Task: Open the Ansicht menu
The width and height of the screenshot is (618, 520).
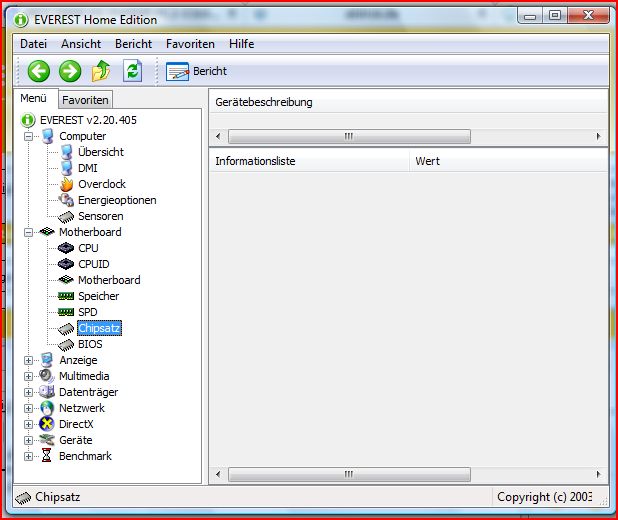Action: (81, 44)
